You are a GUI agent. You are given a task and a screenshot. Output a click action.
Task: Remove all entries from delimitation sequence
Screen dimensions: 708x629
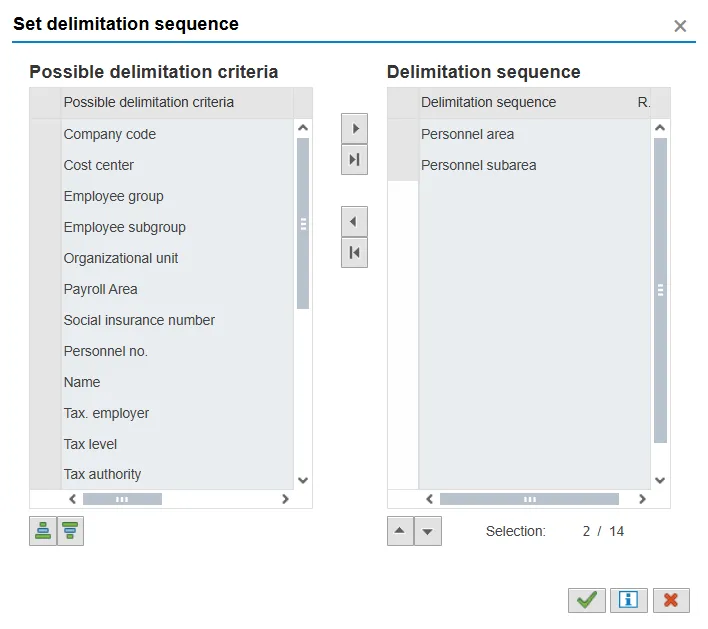[354, 252]
